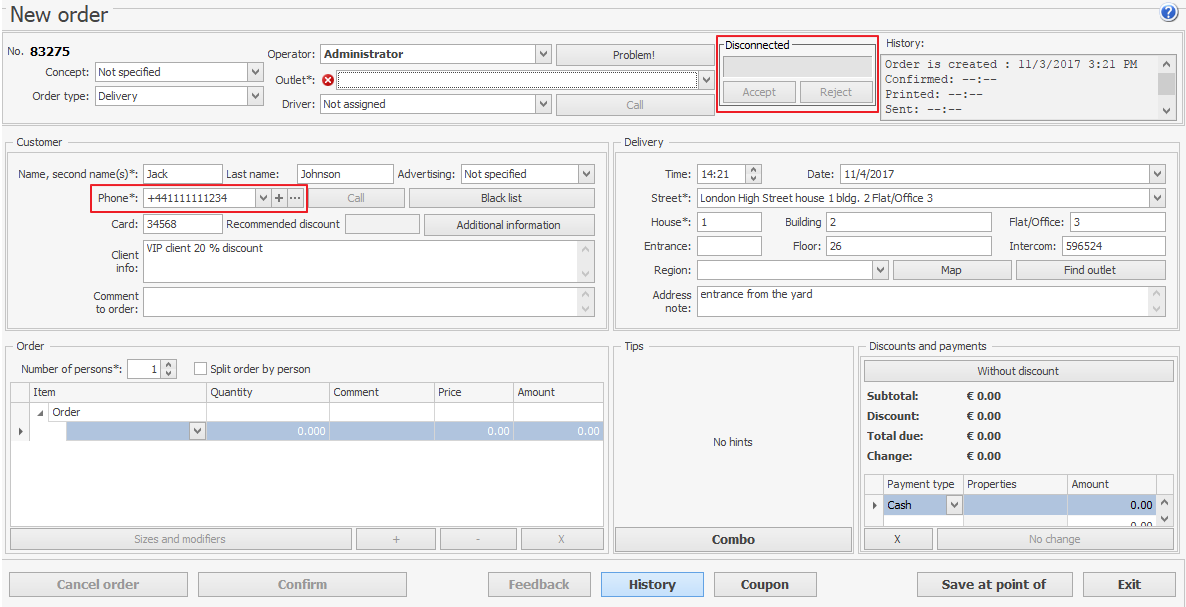Screen dimensions: 1186x607
Task: Open the Concept dropdown
Action: click(255, 72)
